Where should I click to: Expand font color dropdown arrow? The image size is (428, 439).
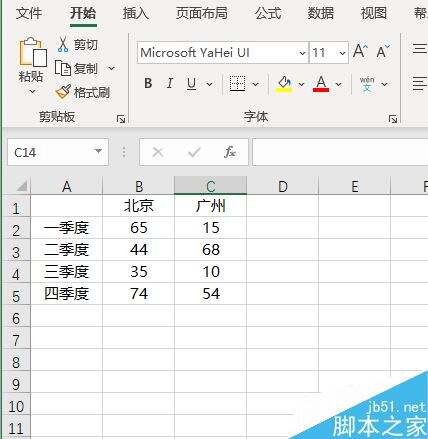coord(338,84)
